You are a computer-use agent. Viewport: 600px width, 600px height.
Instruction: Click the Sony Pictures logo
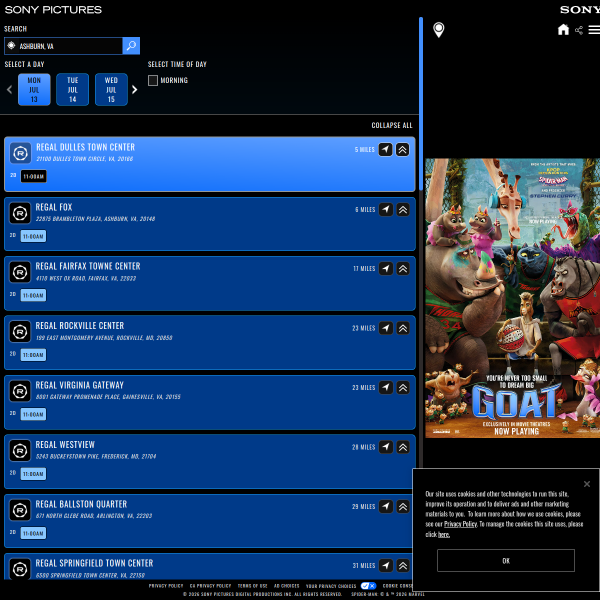(53, 10)
